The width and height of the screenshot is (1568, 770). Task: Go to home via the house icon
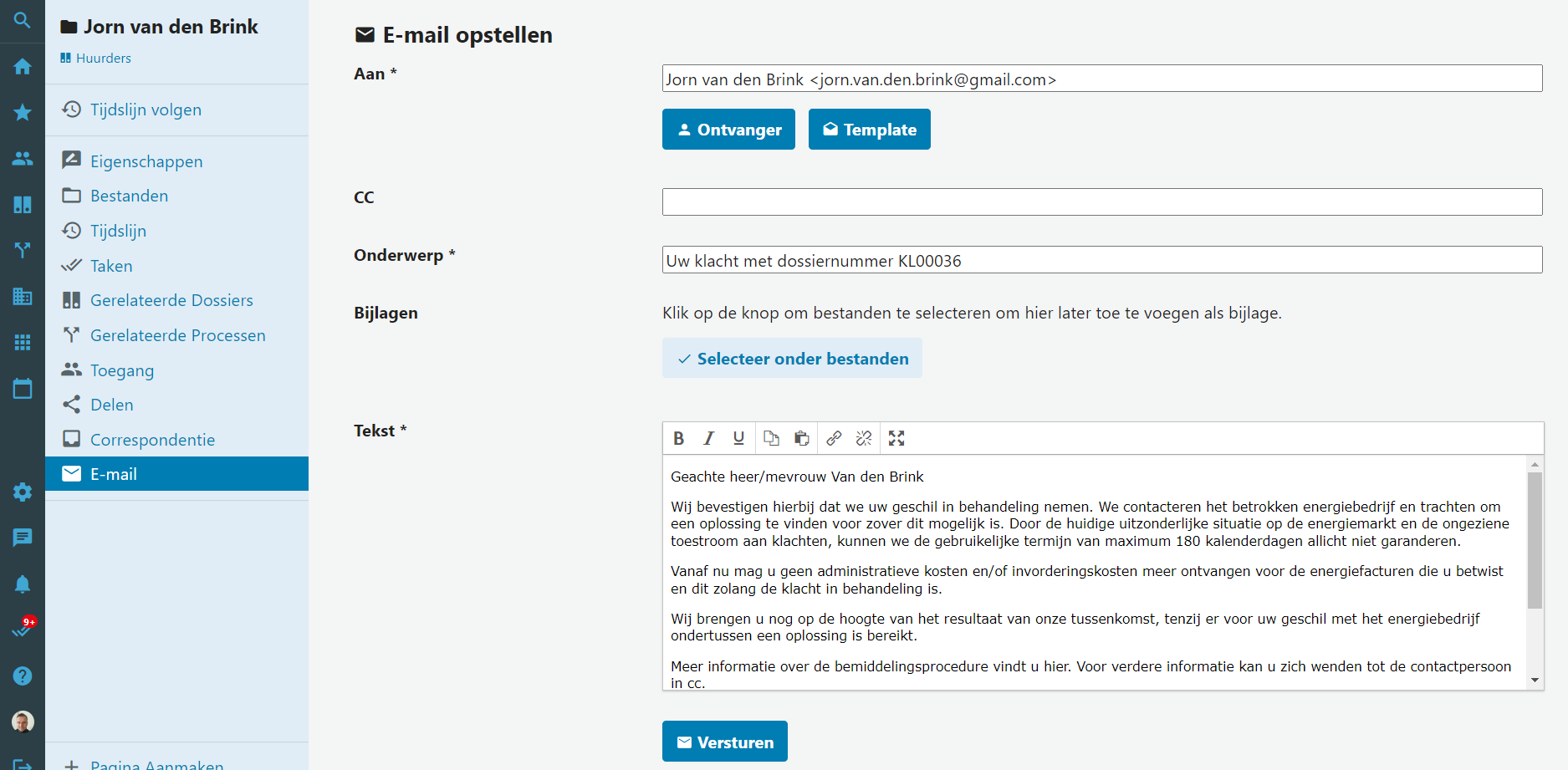coord(23,66)
